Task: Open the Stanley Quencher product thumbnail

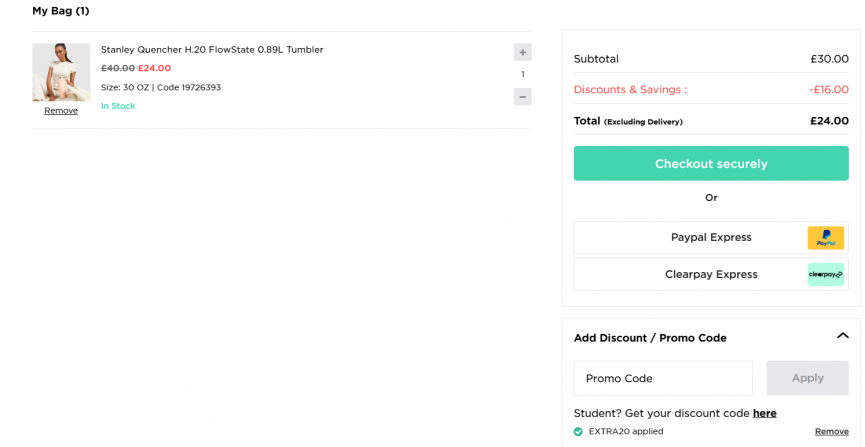Action: tap(61, 72)
